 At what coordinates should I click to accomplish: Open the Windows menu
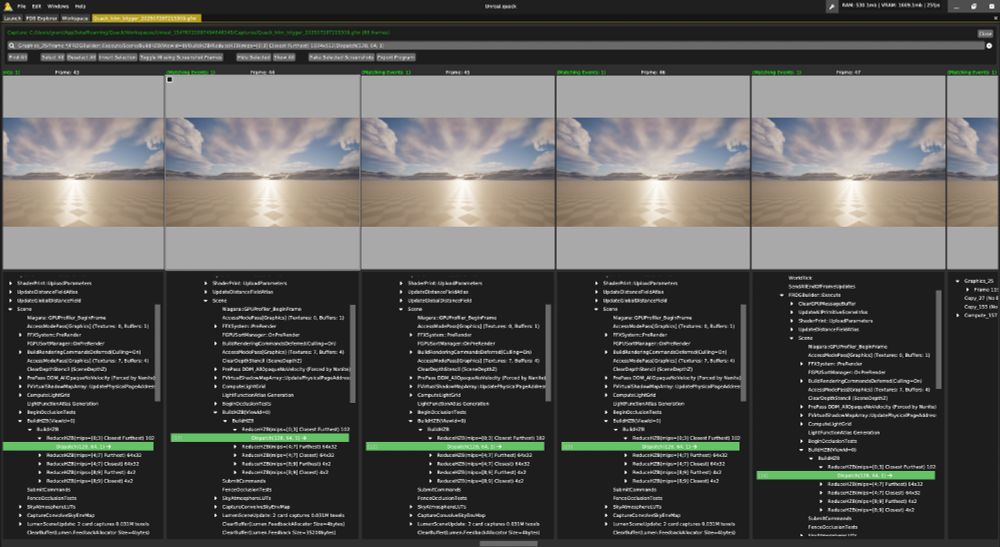pos(58,6)
